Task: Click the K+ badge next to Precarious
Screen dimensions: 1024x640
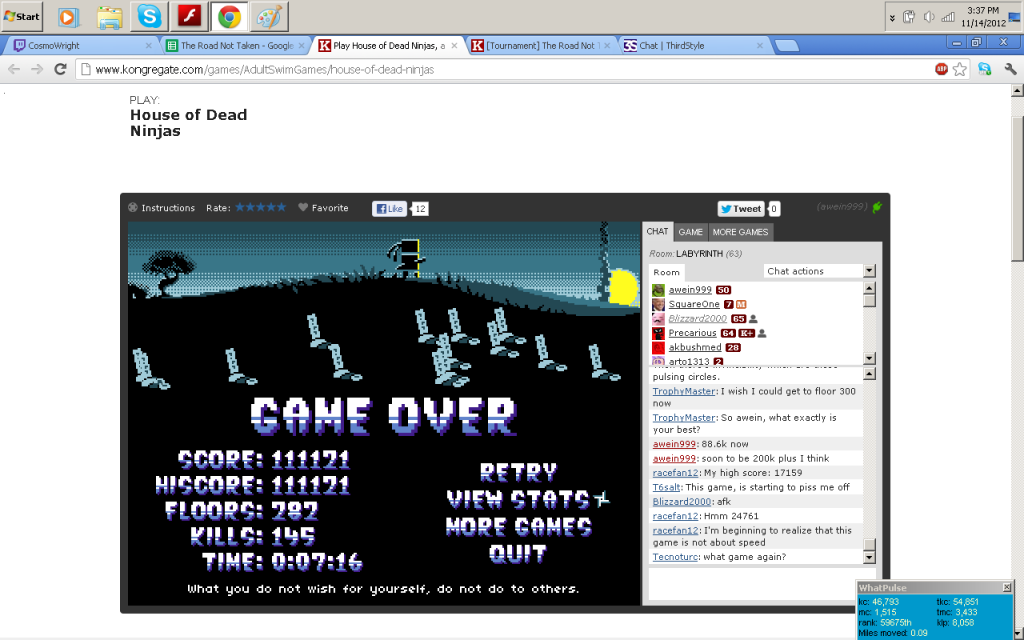Action: pos(746,333)
